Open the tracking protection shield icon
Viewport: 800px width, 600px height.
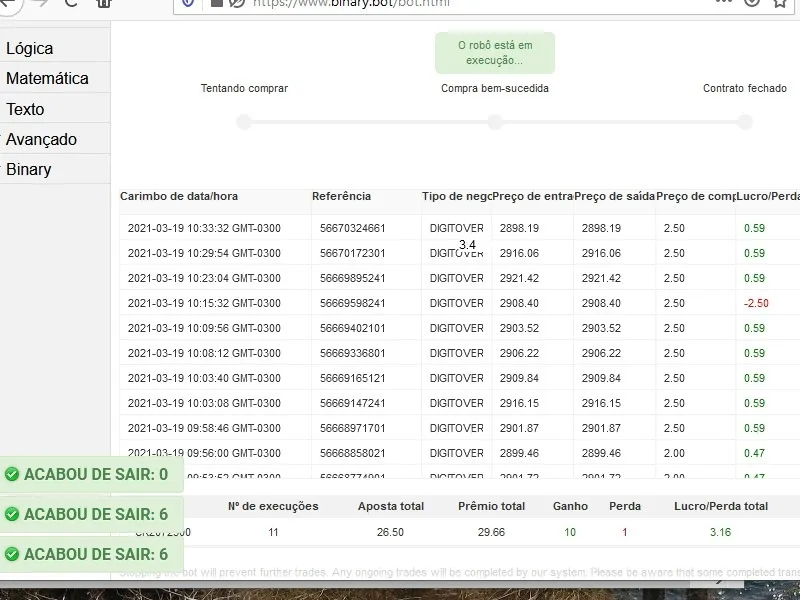(189, 3)
